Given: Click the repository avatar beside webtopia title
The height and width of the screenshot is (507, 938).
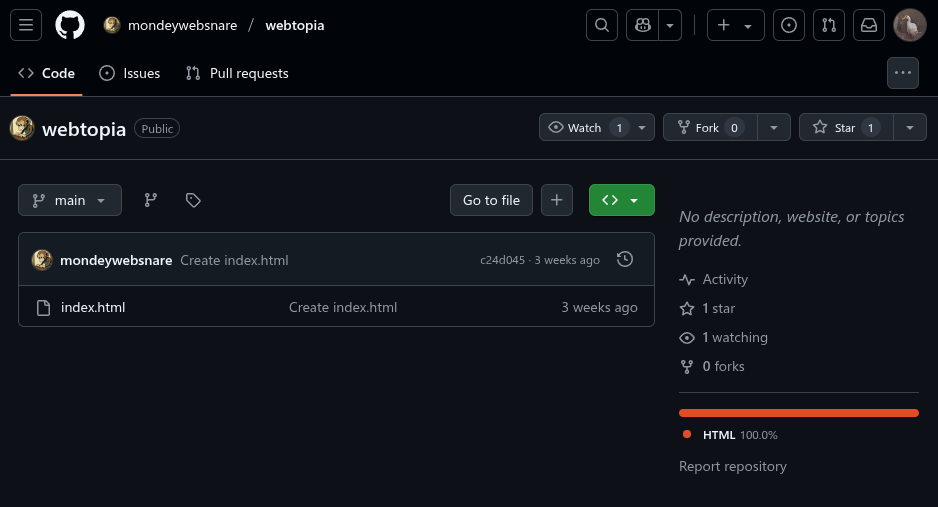Looking at the screenshot, I should (22, 128).
